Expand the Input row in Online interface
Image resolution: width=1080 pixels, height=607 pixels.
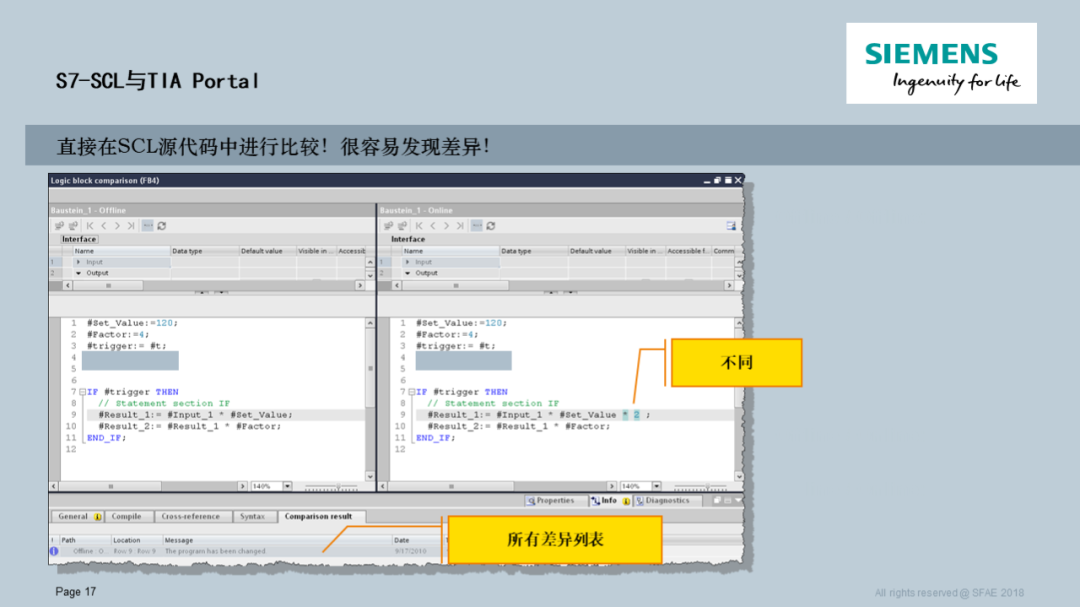(407, 262)
